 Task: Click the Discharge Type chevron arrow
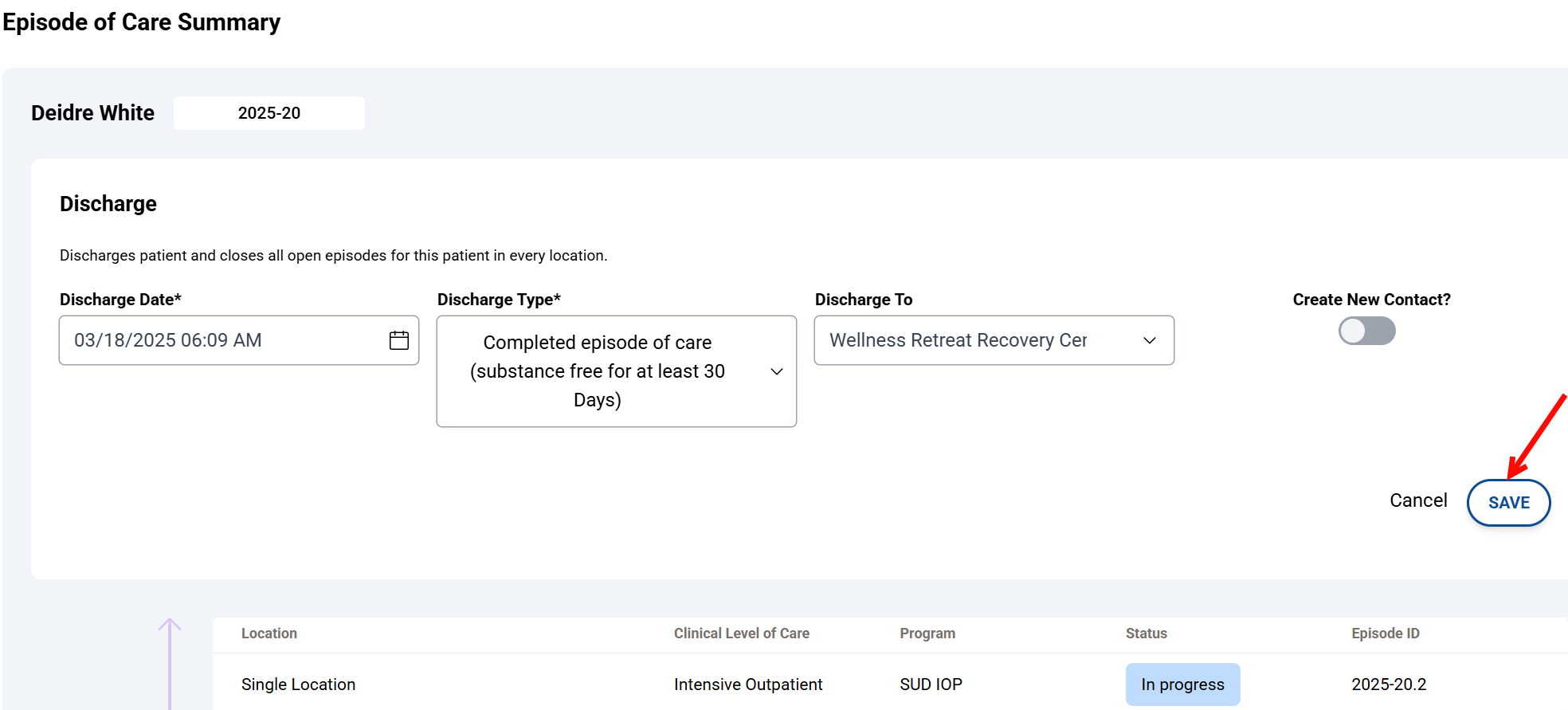click(777, 371)
